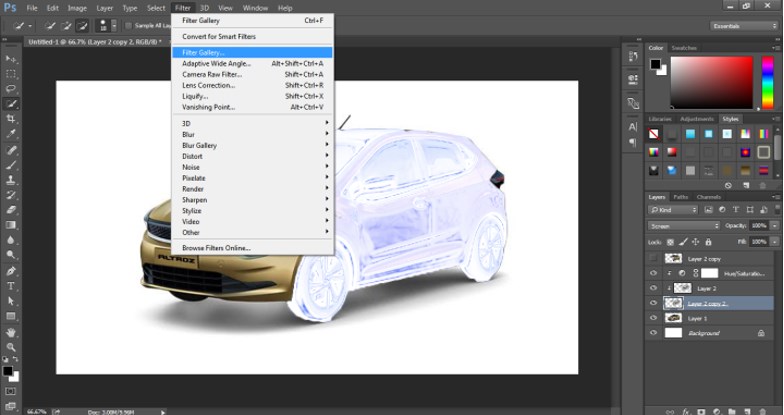Screen dimensions: 784x415
Task: Pick a color in the red color field
Action: tap(712, 82)
